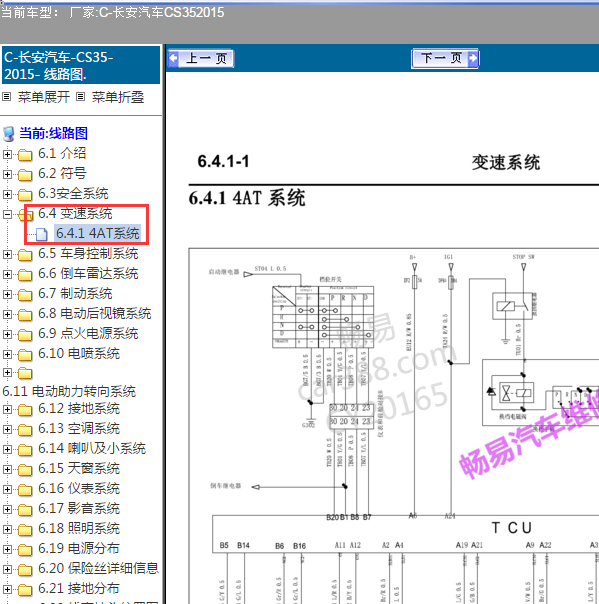Screen dimensions: 599x604
Task: Open the 6.4.1 4AT系统 page
Action: point(97,233)
